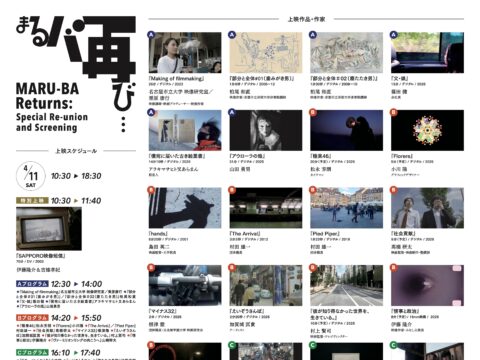Open the red jacket snow scene thumbnail
The height and width of the screenshot is (360, 480).
click(x=185, y=130)
